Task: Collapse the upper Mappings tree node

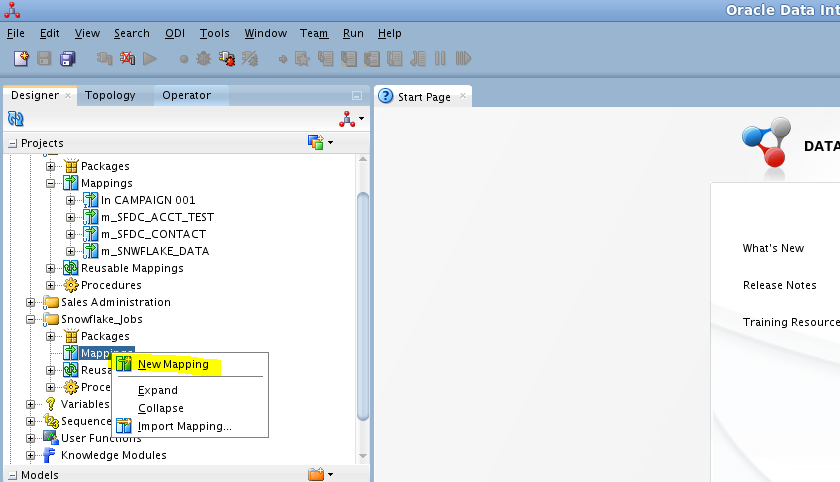Action: [50, 183]
